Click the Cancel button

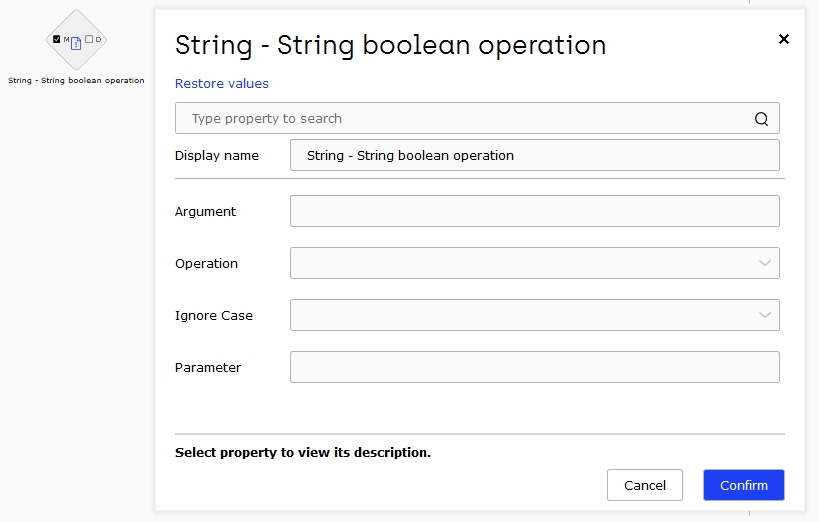pos(645,485)
